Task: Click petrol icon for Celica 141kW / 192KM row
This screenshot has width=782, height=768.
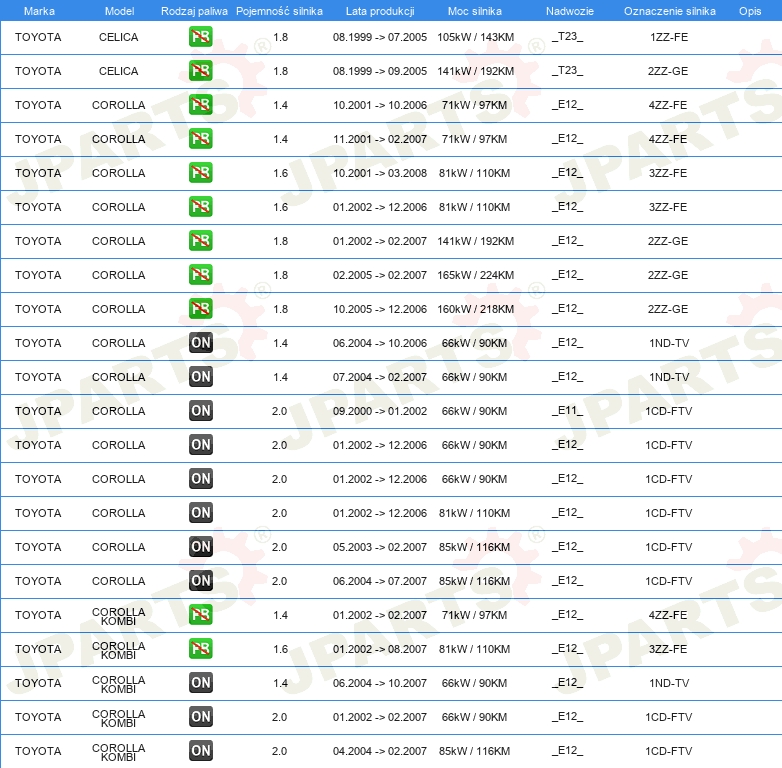Action: point(200,71)
